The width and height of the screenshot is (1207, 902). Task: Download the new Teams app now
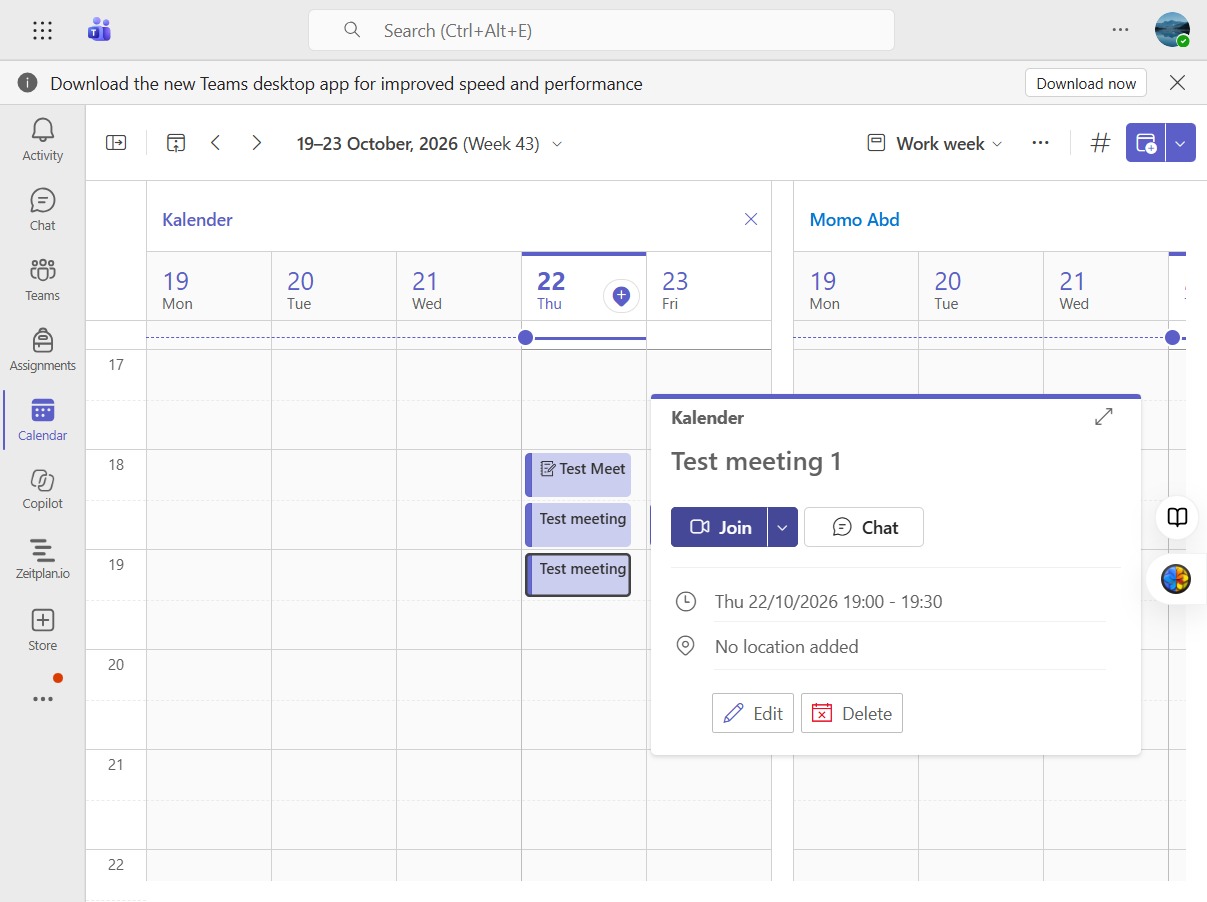1086,83
